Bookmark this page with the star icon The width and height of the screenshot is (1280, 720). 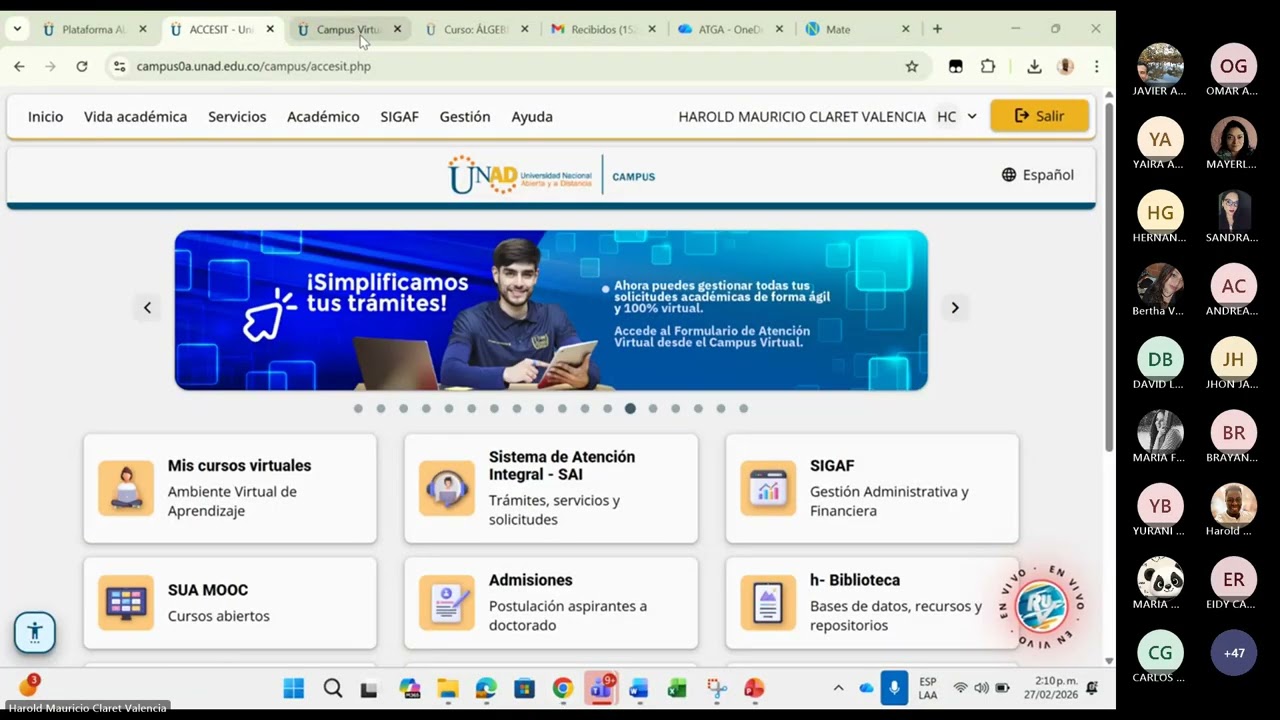(x=912, y=66)
